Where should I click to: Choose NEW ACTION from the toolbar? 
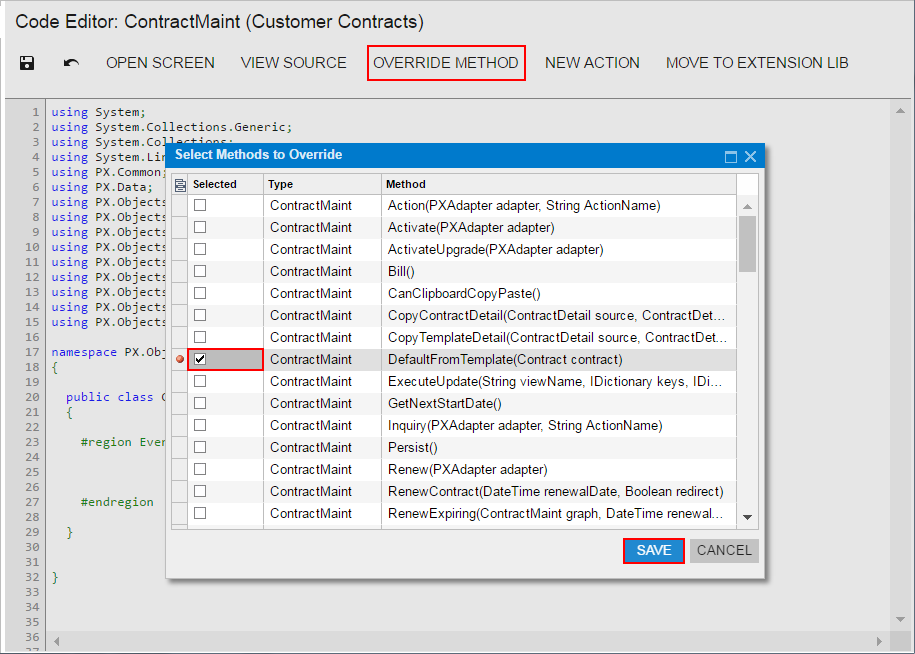(x=592, y=63)
